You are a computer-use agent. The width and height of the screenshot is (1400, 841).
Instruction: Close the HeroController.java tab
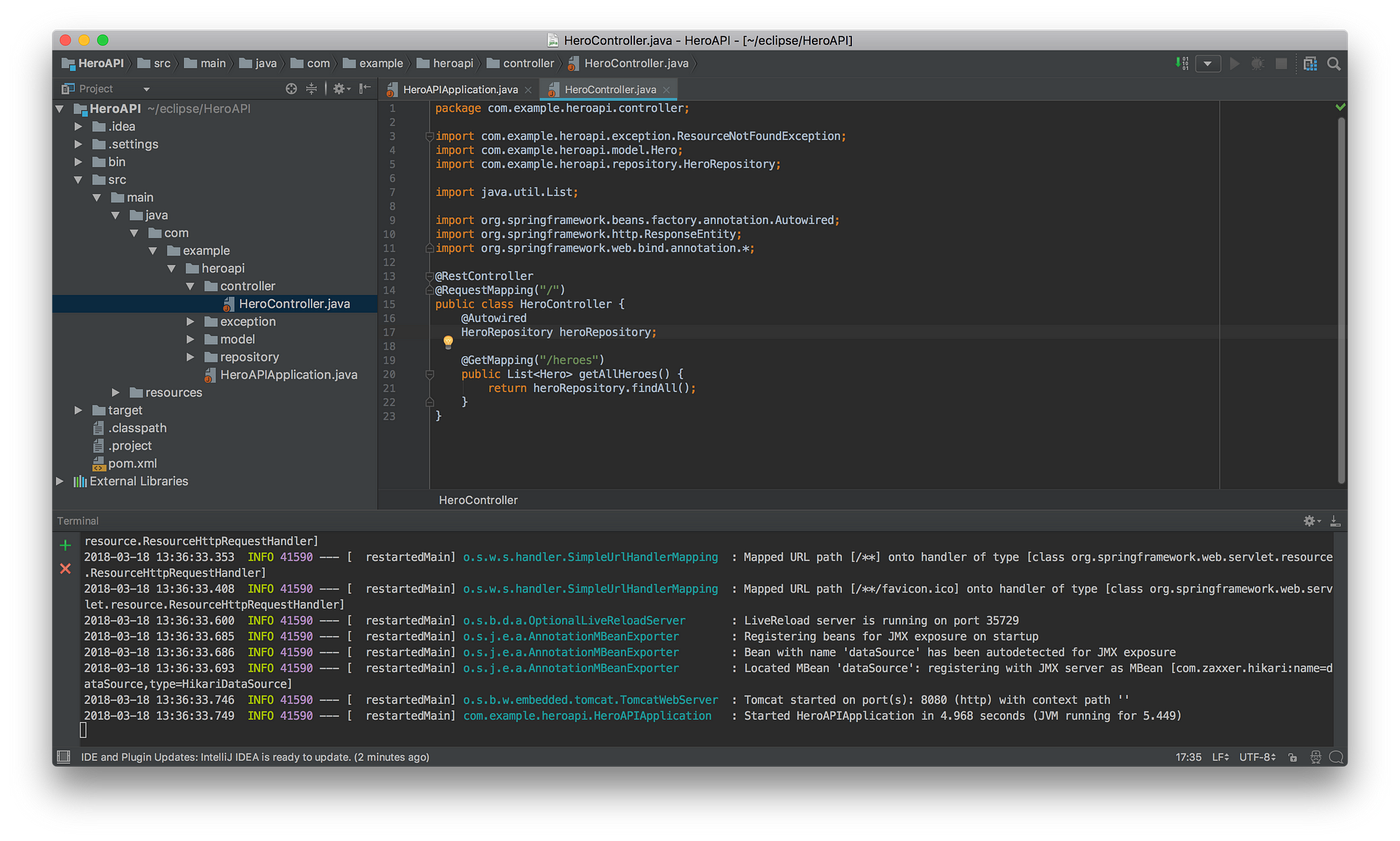pyautogui.click(x=666, y=90)
